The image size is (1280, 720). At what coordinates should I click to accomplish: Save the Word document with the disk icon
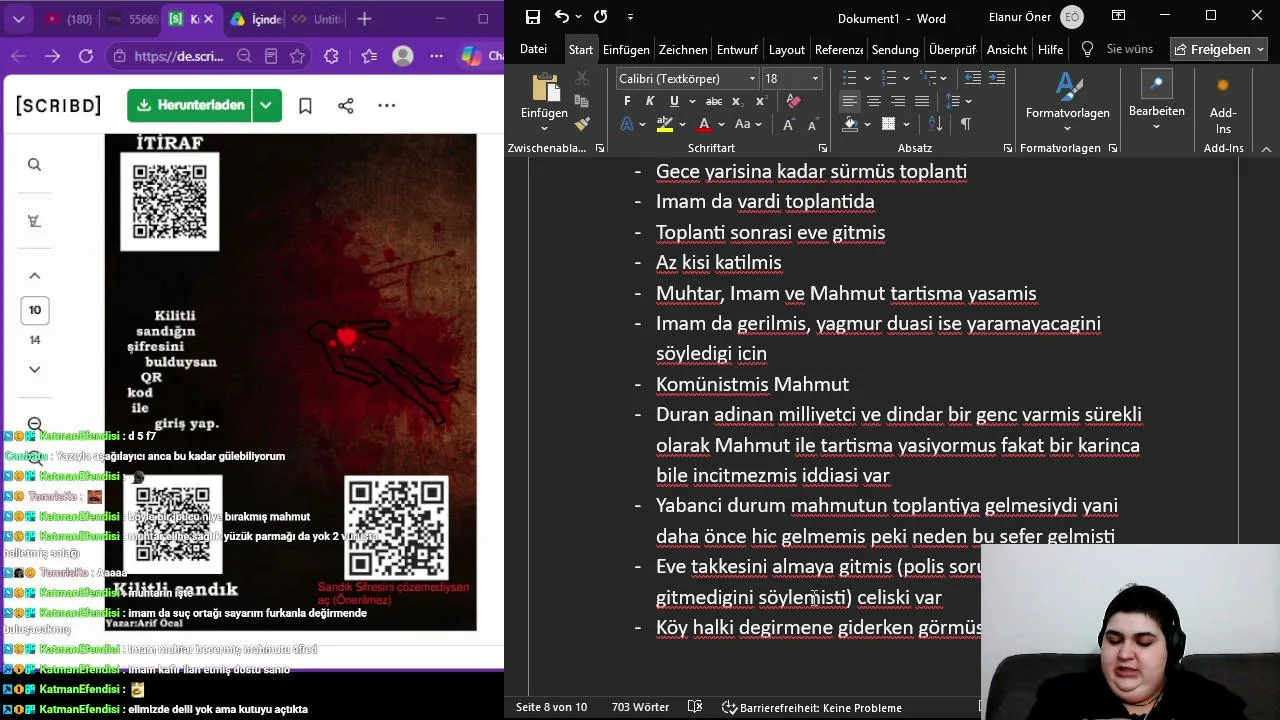click(533, 17)
